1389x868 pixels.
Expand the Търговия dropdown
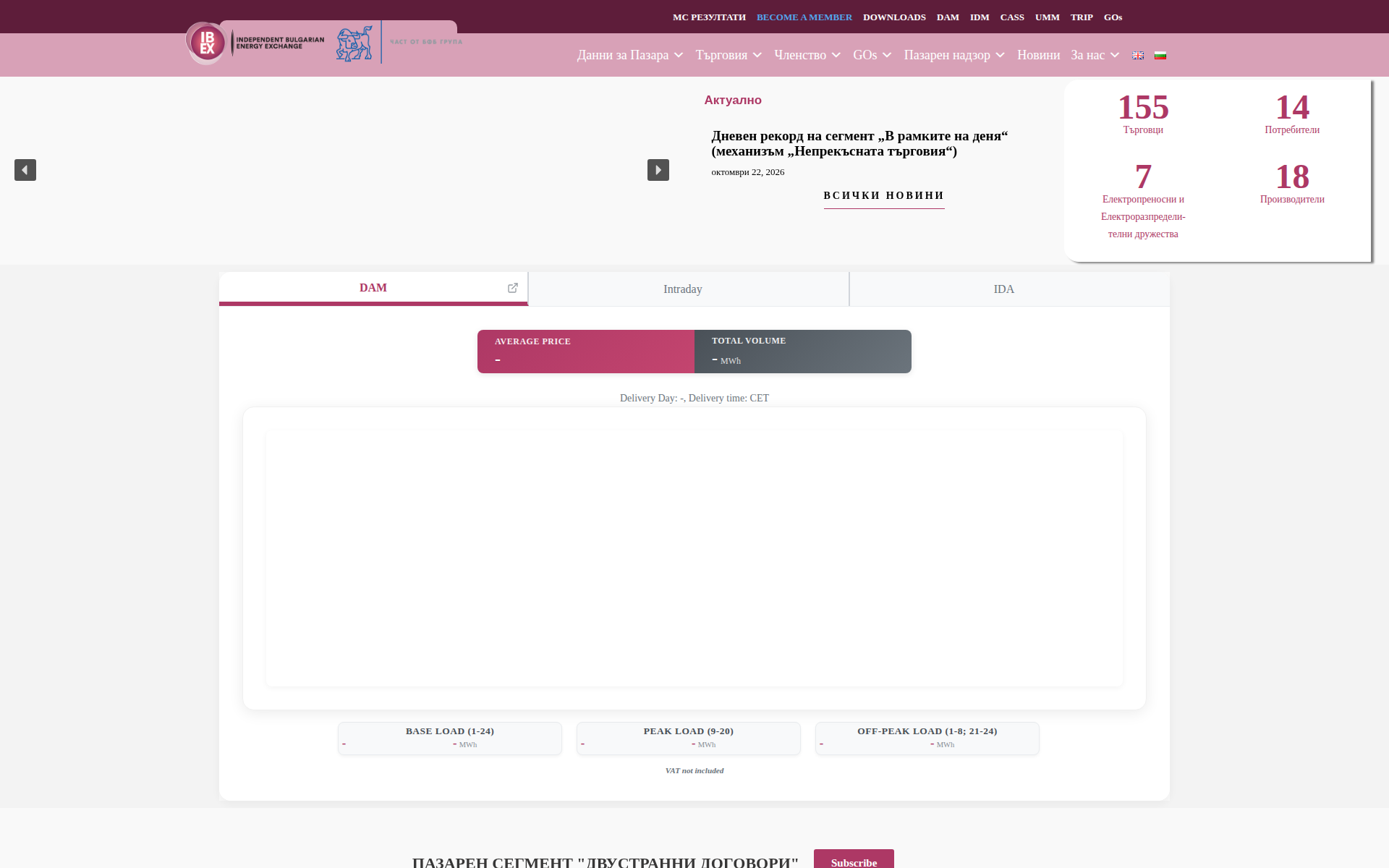coord(729,55)
